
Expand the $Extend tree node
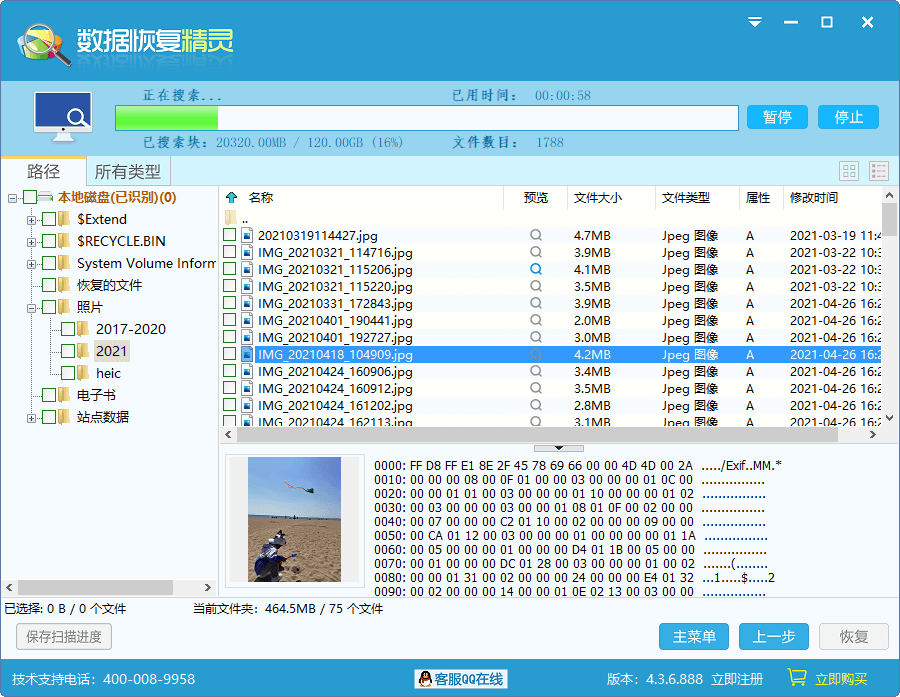[32, 220]
